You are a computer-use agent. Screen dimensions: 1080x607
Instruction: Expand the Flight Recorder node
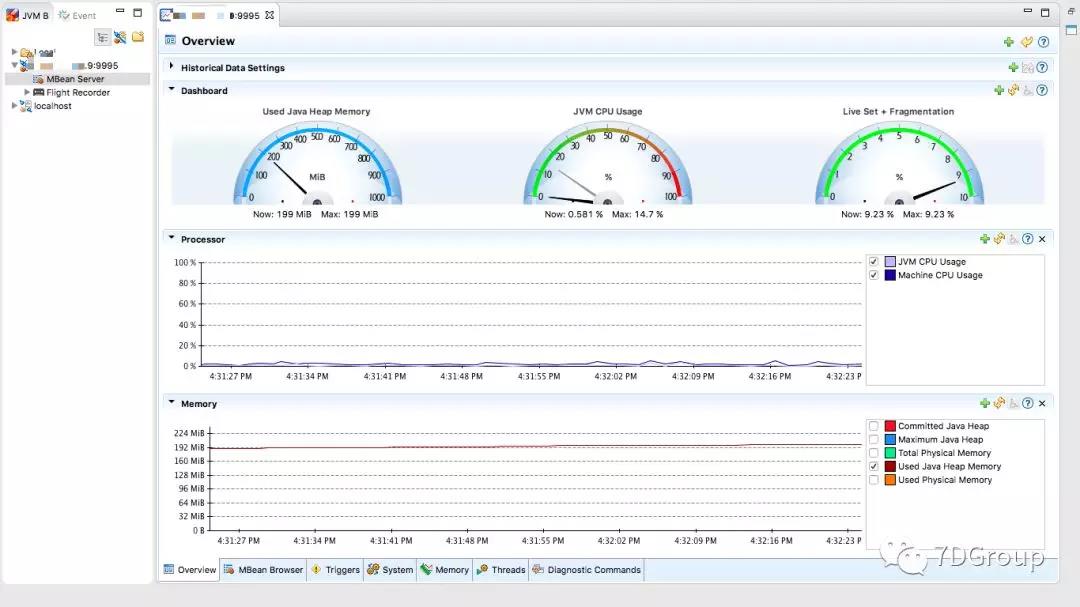(x=27, y=92)
